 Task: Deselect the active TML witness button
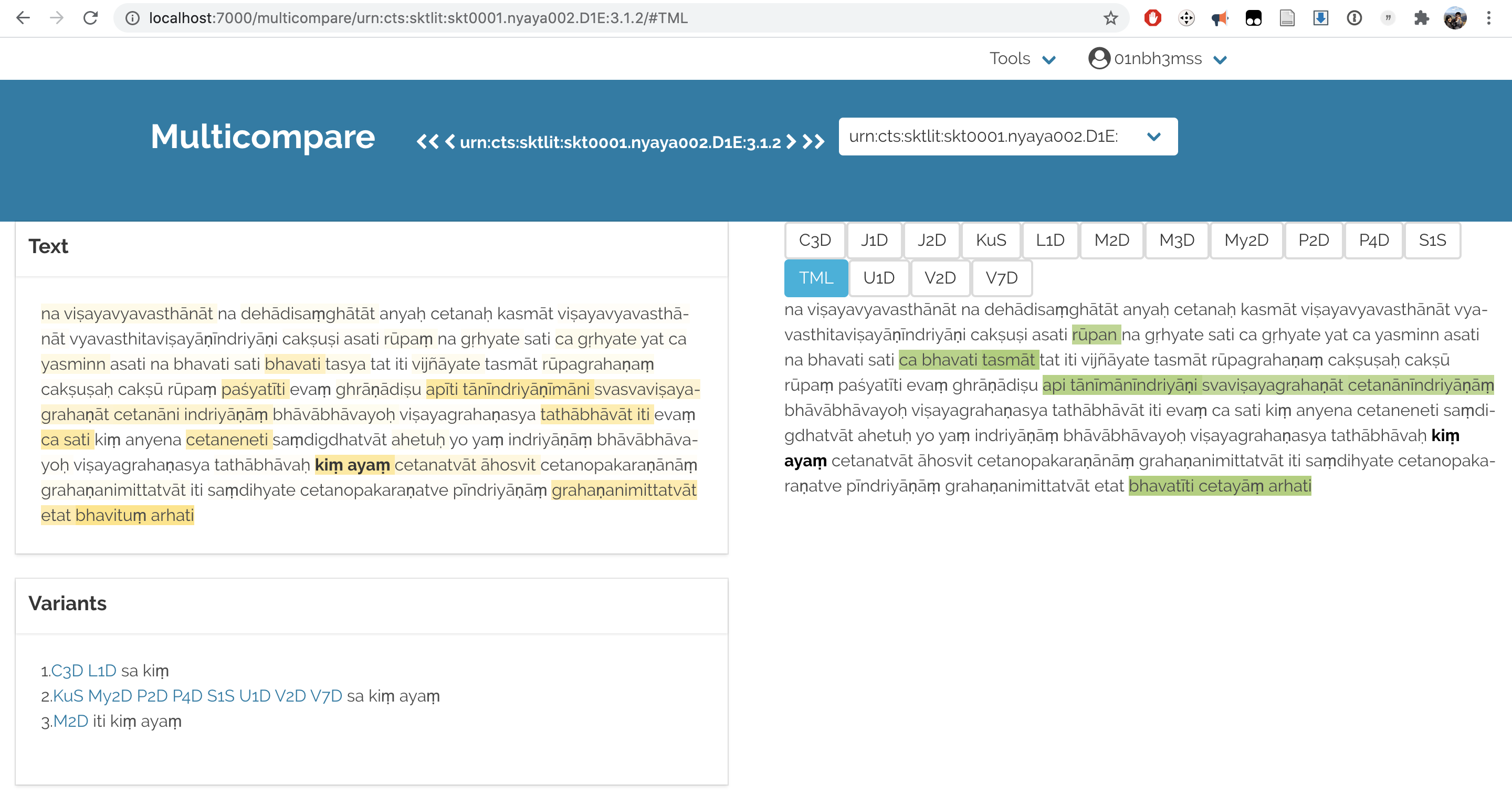click(x=815, y=278)
